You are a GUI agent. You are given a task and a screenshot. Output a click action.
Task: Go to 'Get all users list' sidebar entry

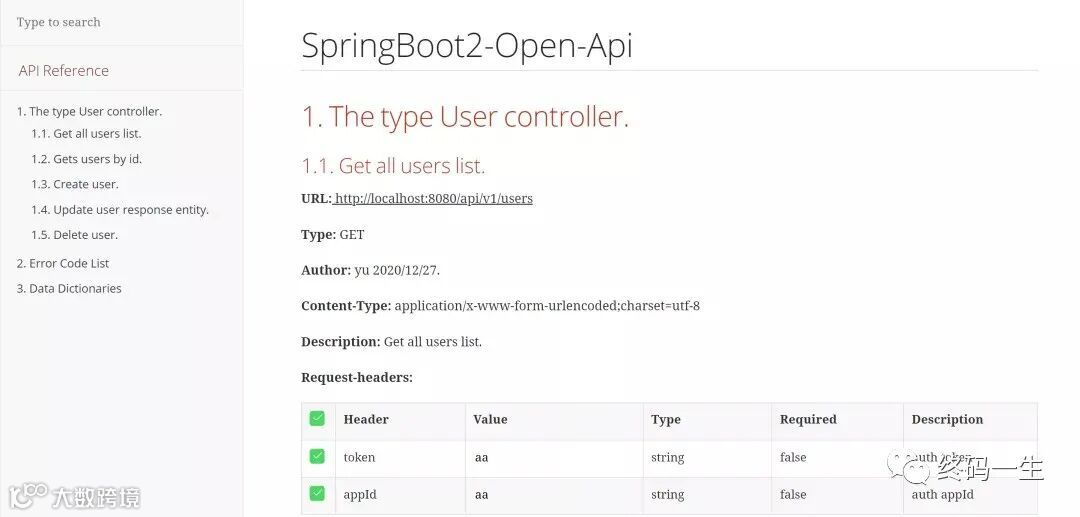click(x=86, y=134)
